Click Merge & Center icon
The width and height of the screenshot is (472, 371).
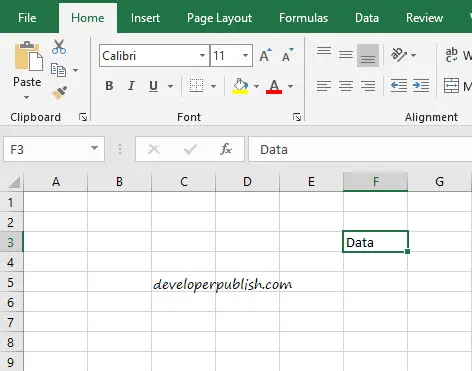[x=451, y=86]
